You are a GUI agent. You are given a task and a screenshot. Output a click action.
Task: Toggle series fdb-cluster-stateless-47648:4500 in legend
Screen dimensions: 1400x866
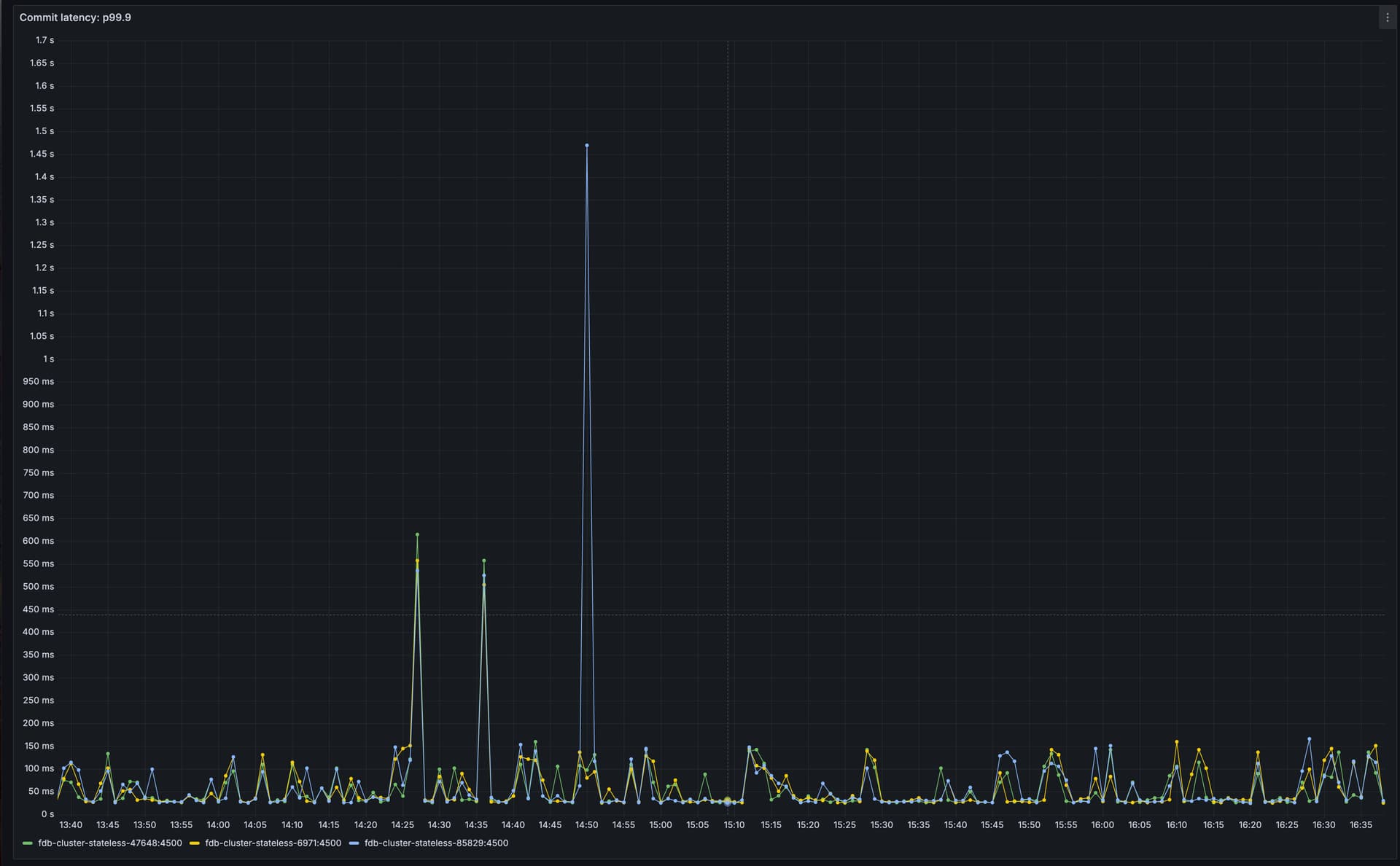tap(109, 843)
